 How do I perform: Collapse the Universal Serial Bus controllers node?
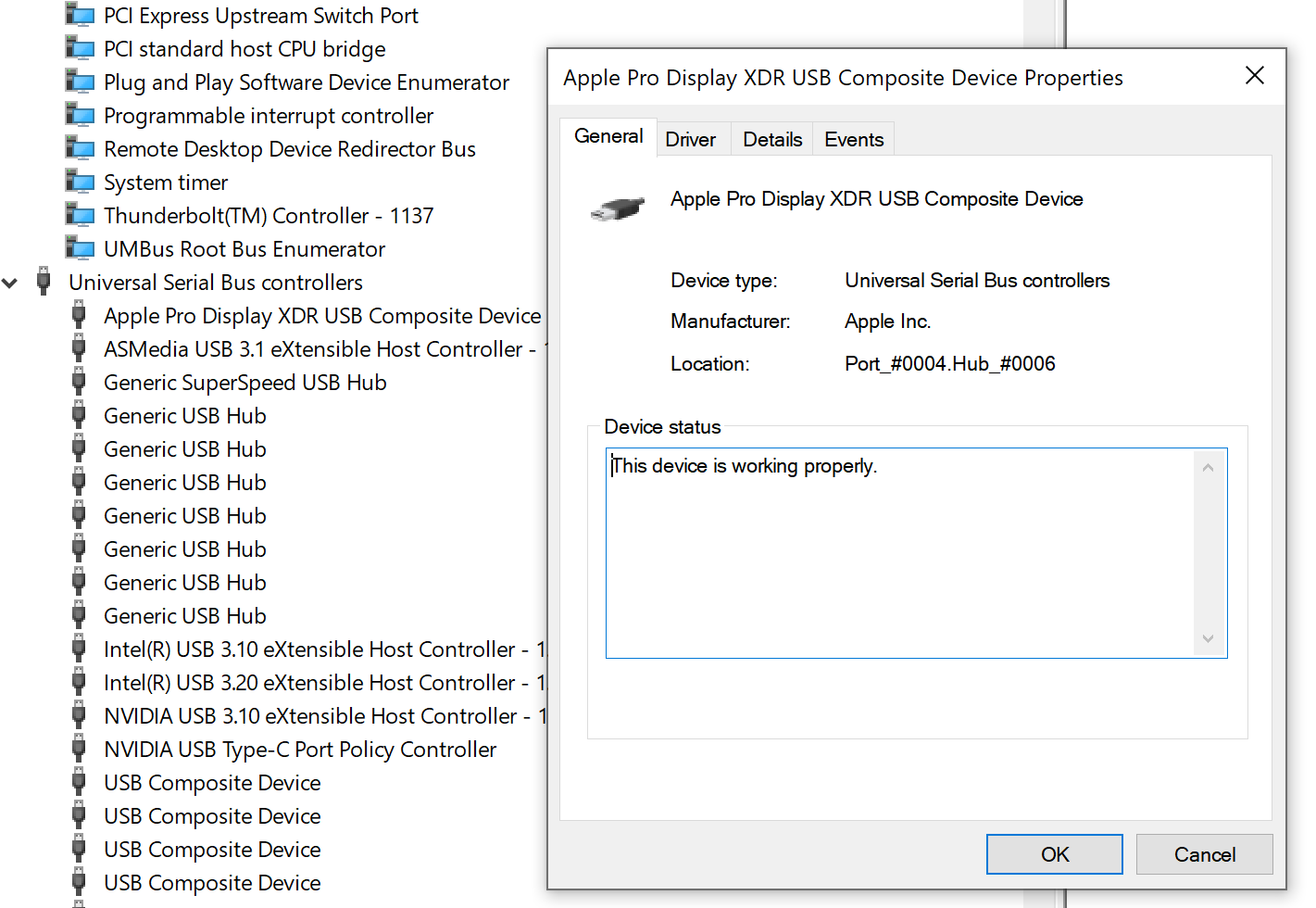point(10,283)
